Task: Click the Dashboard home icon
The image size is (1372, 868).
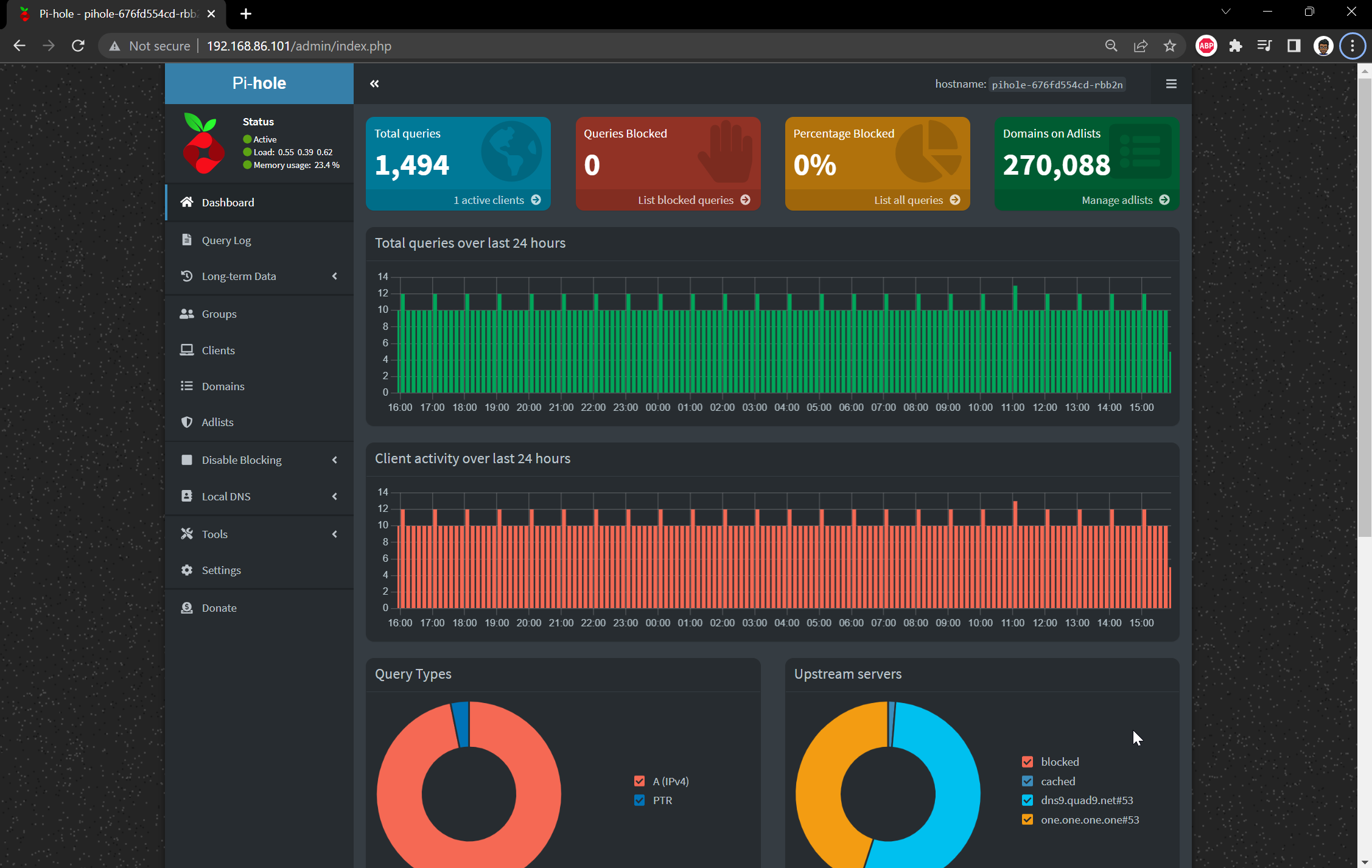Action: pyautogui.click(x=187, y=202)
